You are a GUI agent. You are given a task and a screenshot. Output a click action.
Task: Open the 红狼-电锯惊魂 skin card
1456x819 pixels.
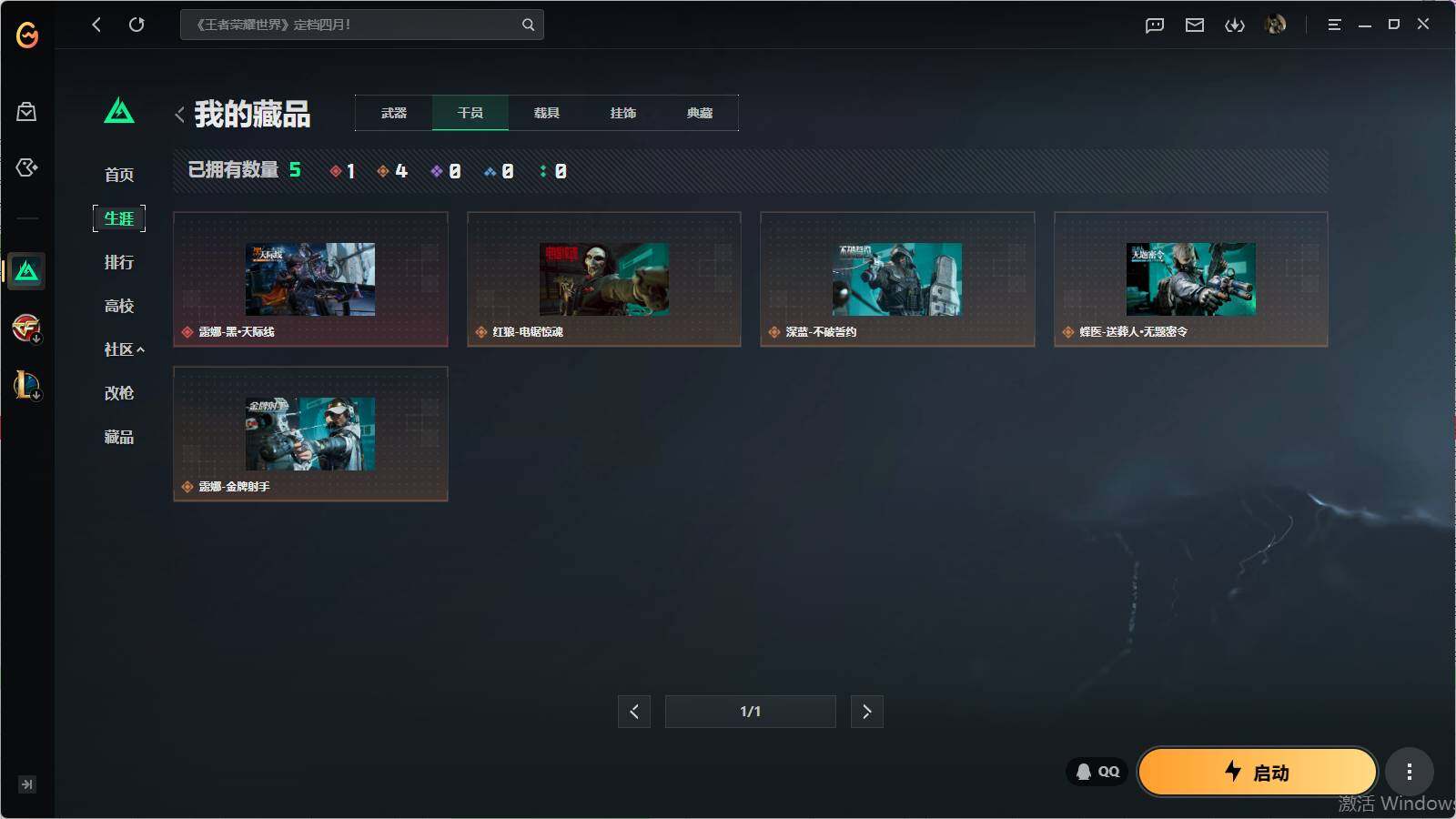pos(604,279)
